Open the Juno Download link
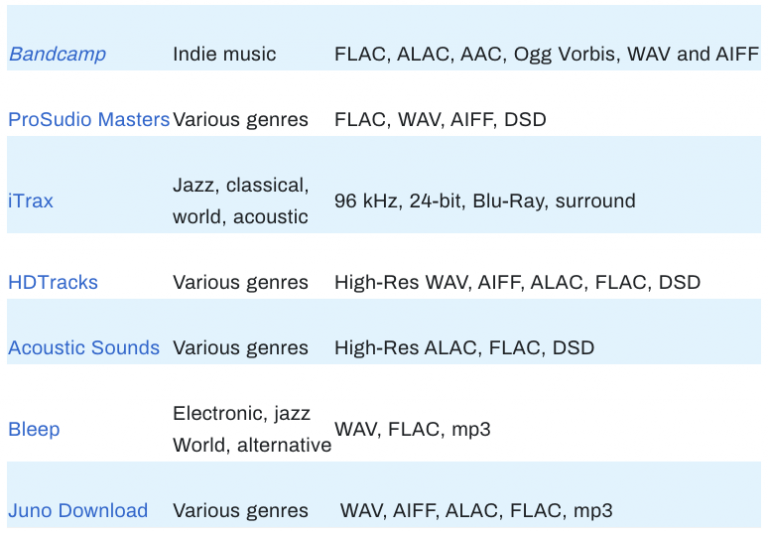Viewport: 768px width, 533px height. [x=78, y=510]
